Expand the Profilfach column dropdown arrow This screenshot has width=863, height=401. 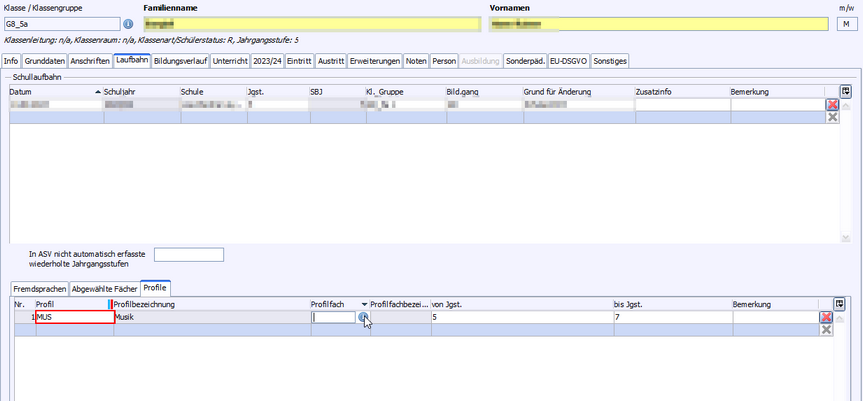[364, 304]
